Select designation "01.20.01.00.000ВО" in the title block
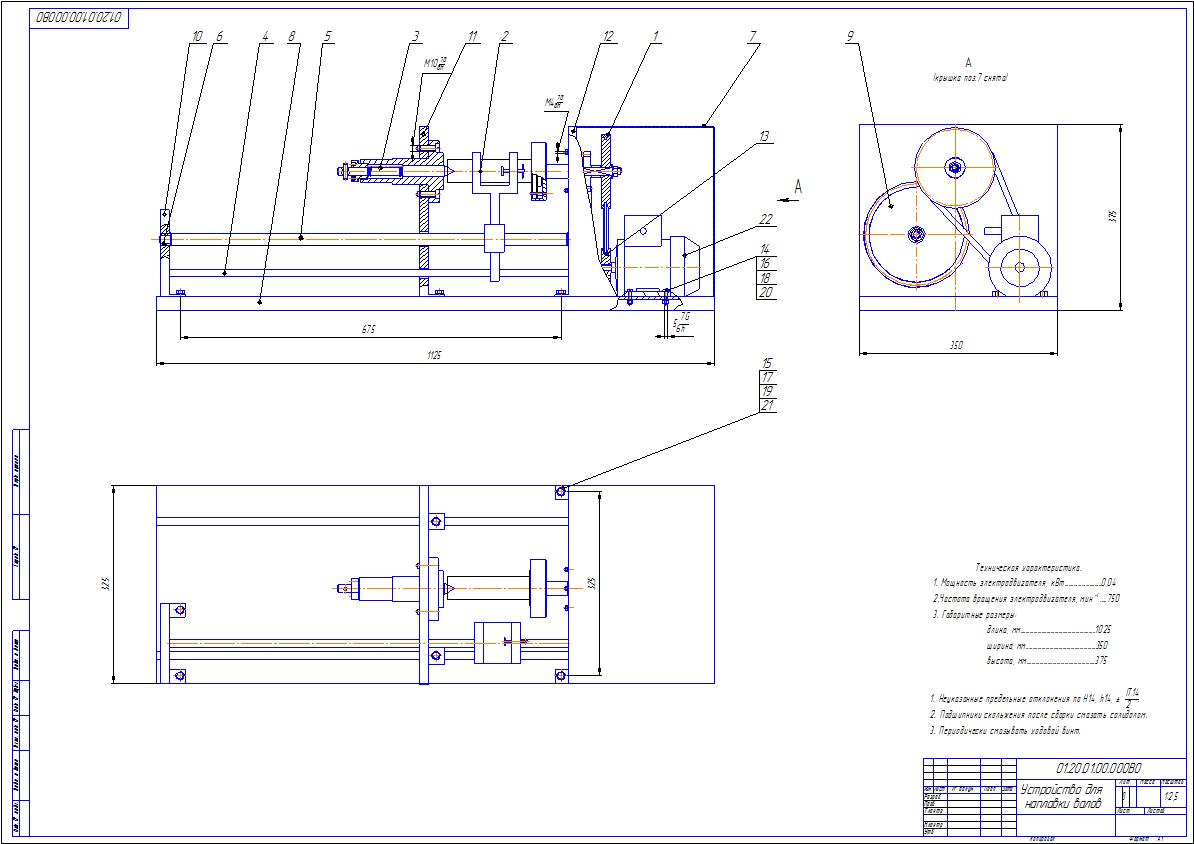The width and height of the screenshot is (1194, 844). (1097, 768)
